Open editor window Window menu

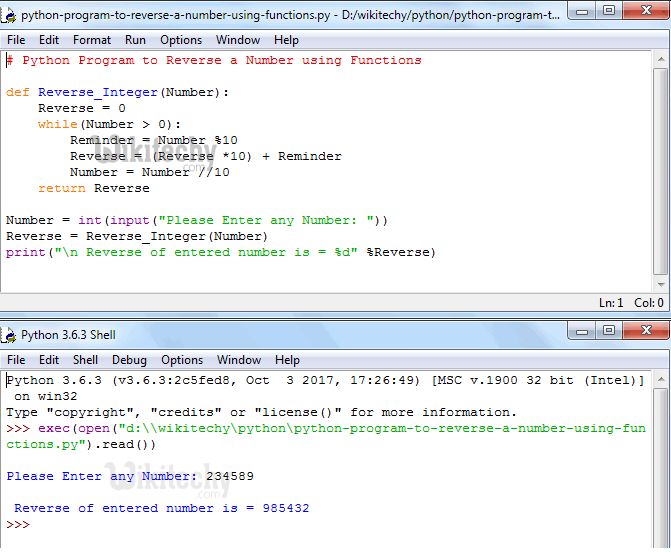[x=238, y=40]
